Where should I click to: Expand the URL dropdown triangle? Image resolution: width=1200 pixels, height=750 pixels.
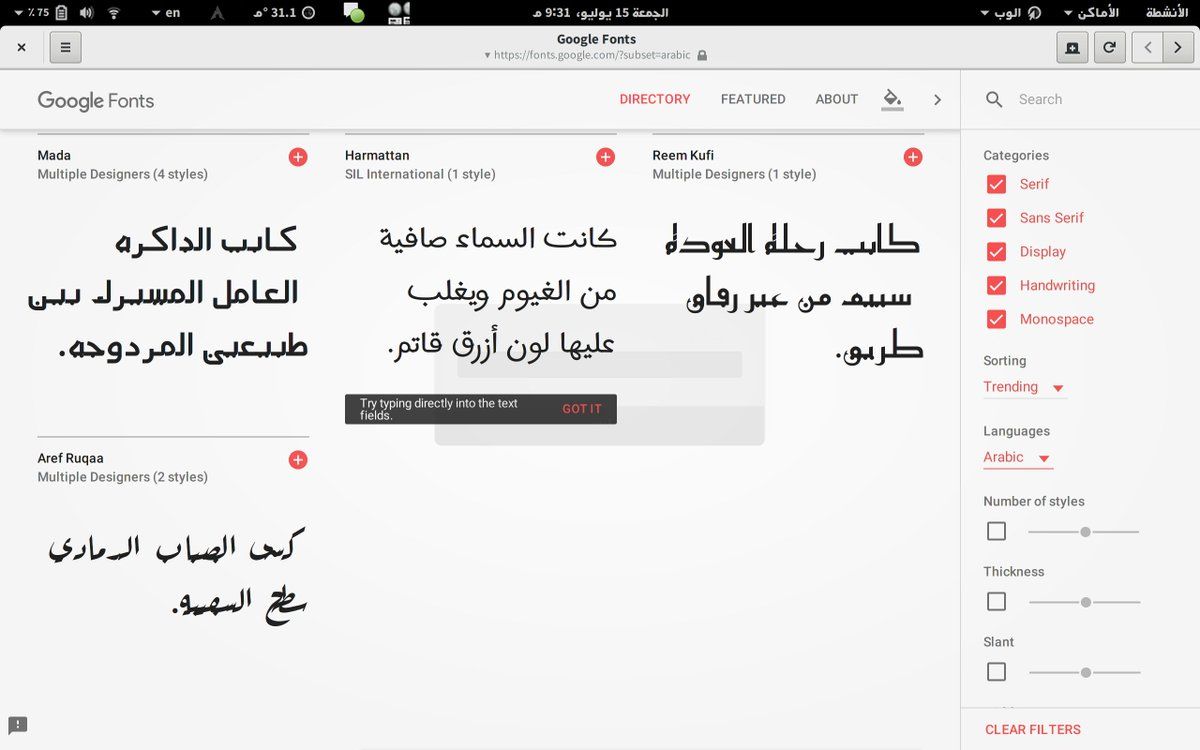[x=487, y=56]
